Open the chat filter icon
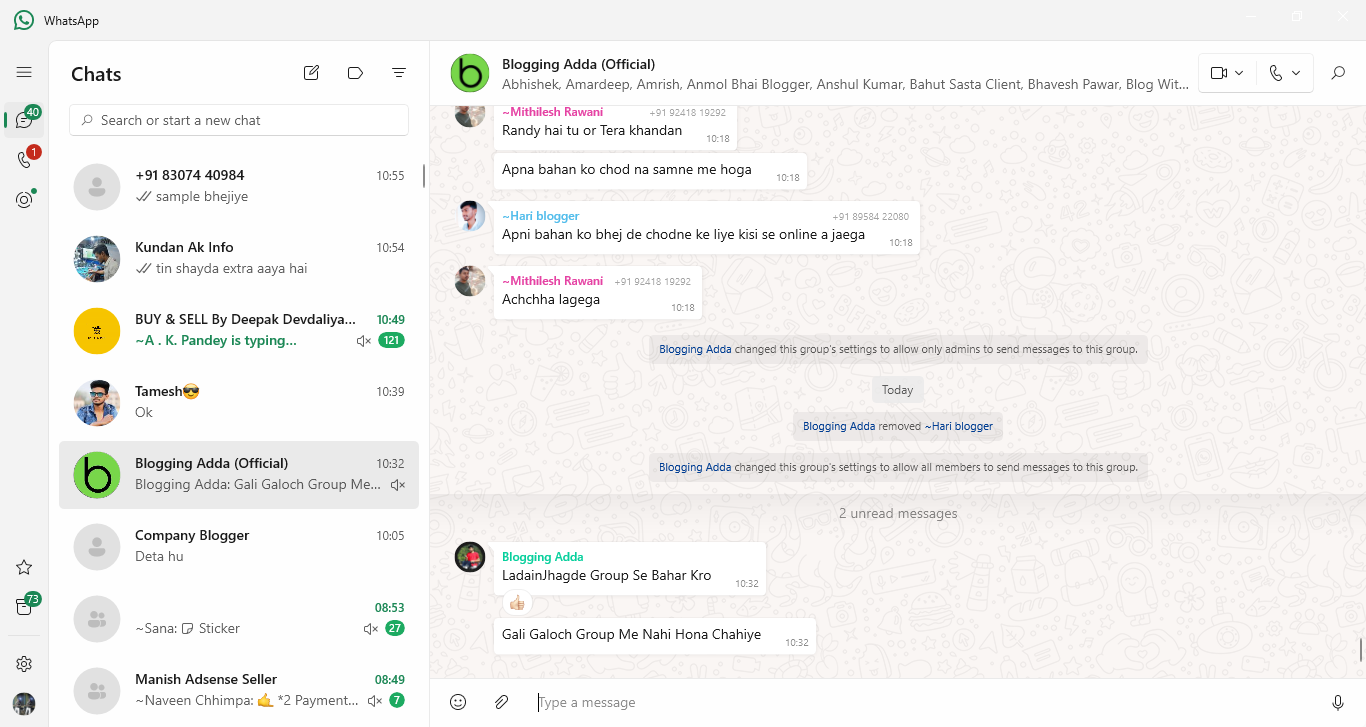The image size is (1366, 727). point(399,73)
